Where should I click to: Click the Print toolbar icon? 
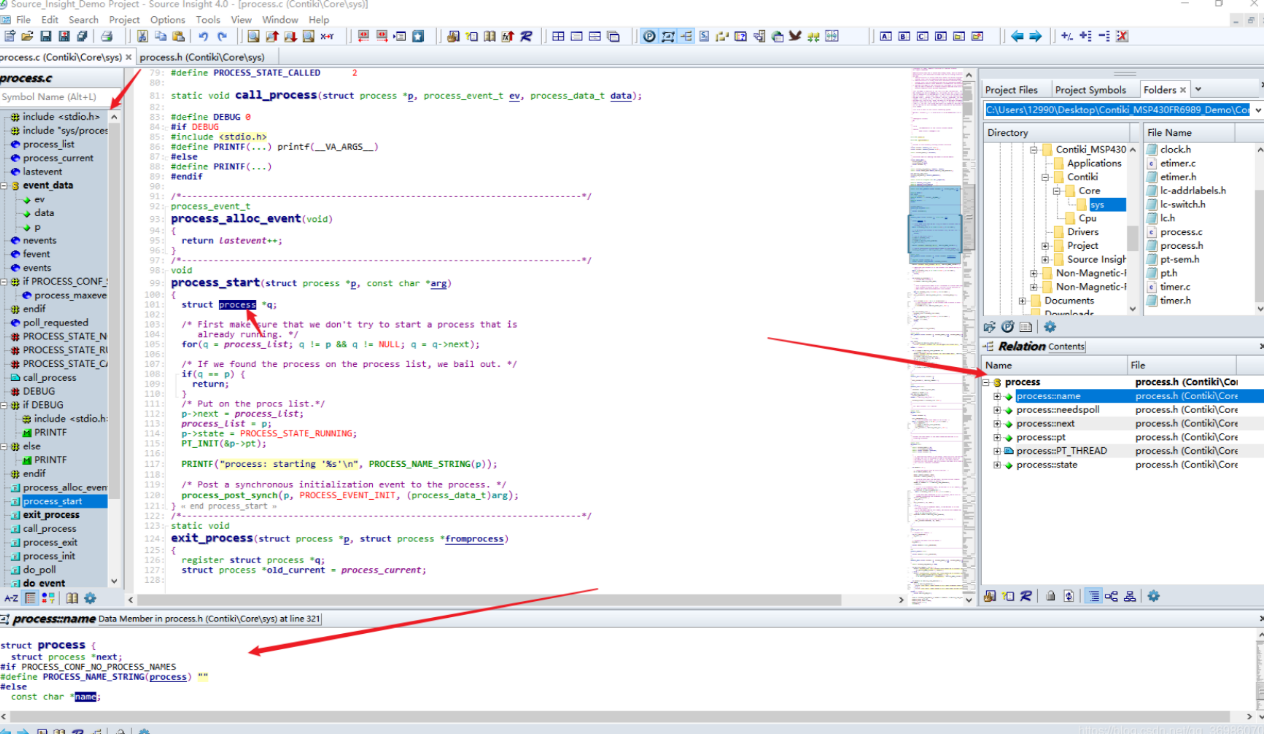[106, 37]
